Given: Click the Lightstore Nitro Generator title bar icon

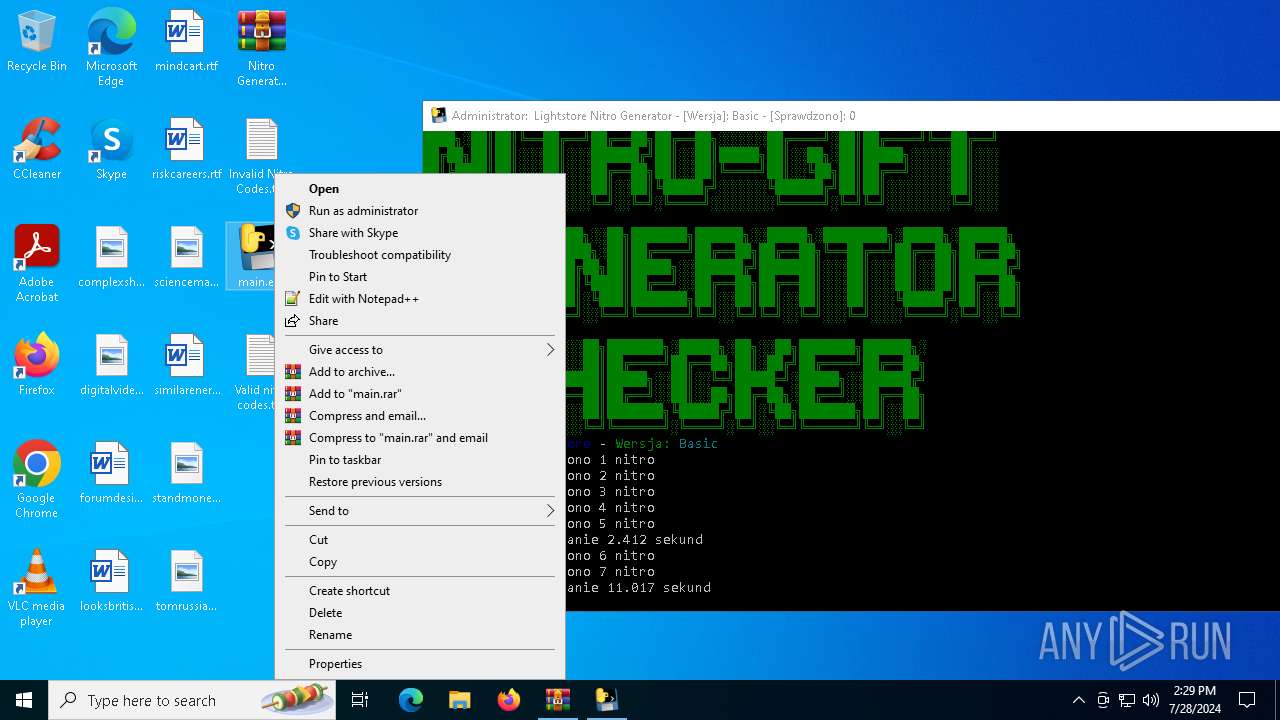Looking at the screenshot, I should pyautogui.click(x=438, y=116).
